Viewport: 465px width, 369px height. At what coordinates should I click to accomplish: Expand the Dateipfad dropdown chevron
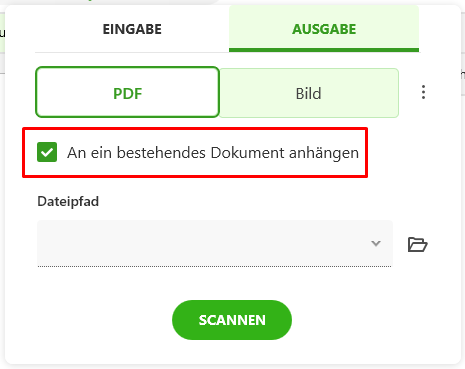click(x=376, y=243)
